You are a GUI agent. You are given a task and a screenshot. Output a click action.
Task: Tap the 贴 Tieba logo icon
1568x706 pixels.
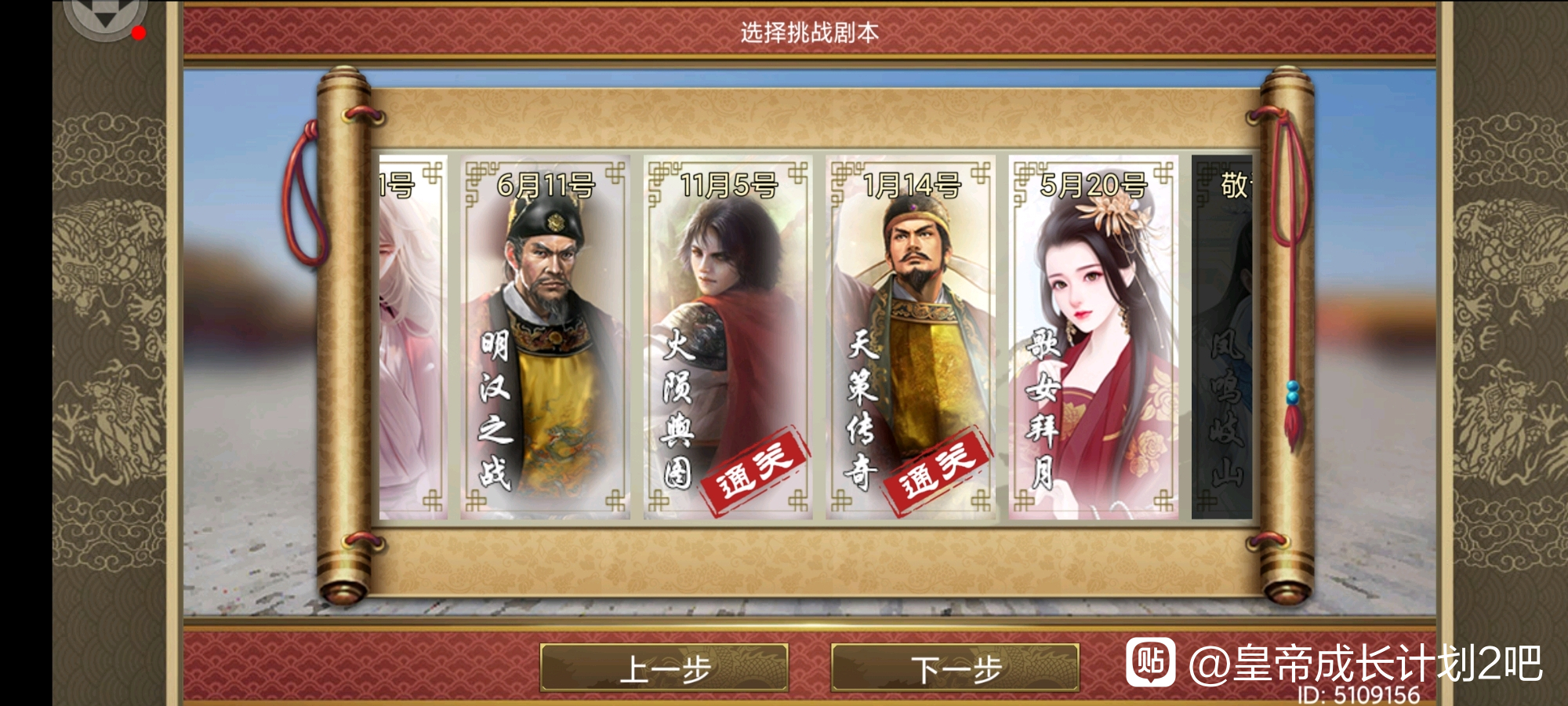(1151, 662)
